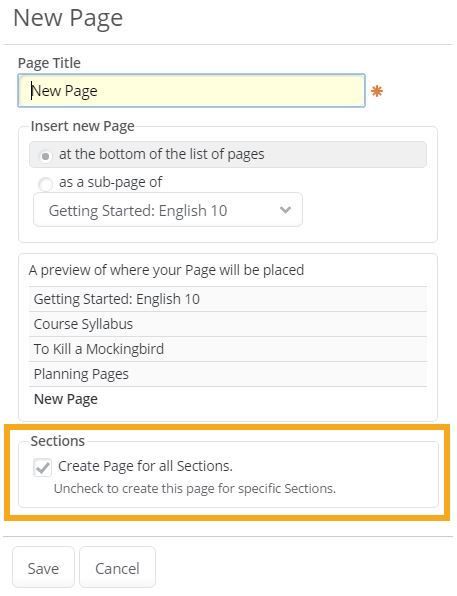Click the Cancel button
The image size is (457, 596).
pos(117,567)
